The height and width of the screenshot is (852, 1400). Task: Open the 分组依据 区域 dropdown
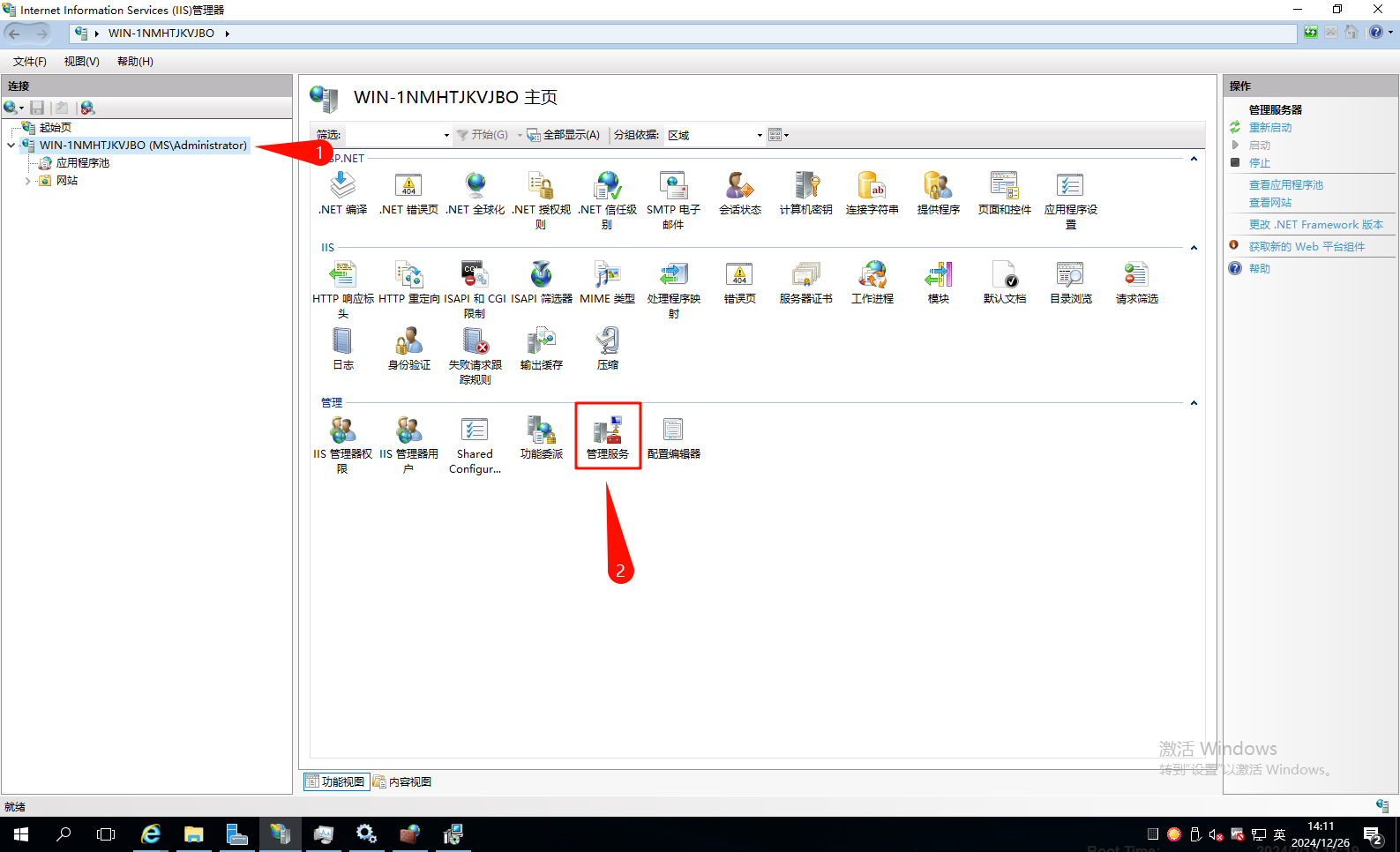715,135
